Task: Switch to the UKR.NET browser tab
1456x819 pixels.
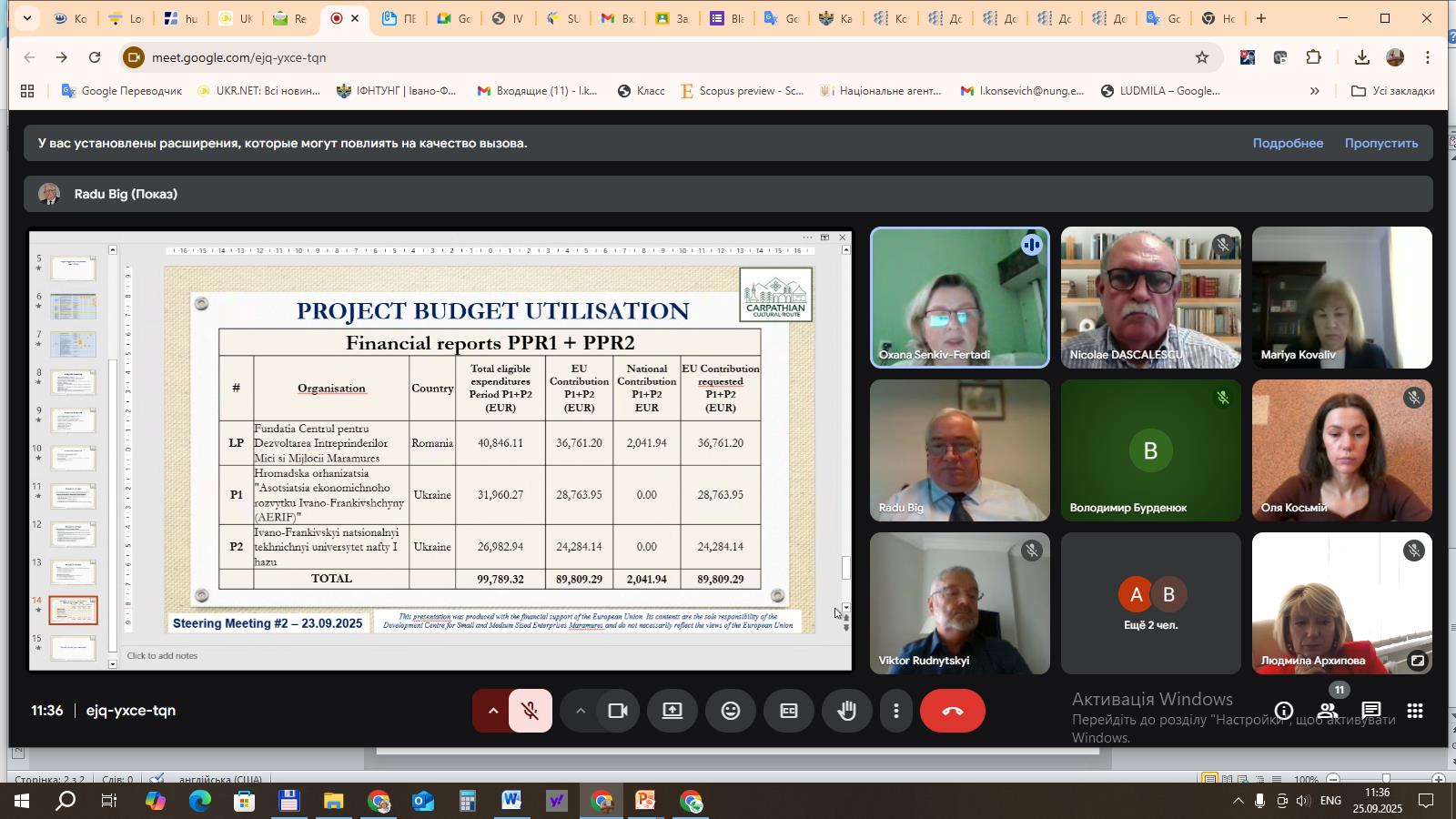Action: click(x=234, y=18)
